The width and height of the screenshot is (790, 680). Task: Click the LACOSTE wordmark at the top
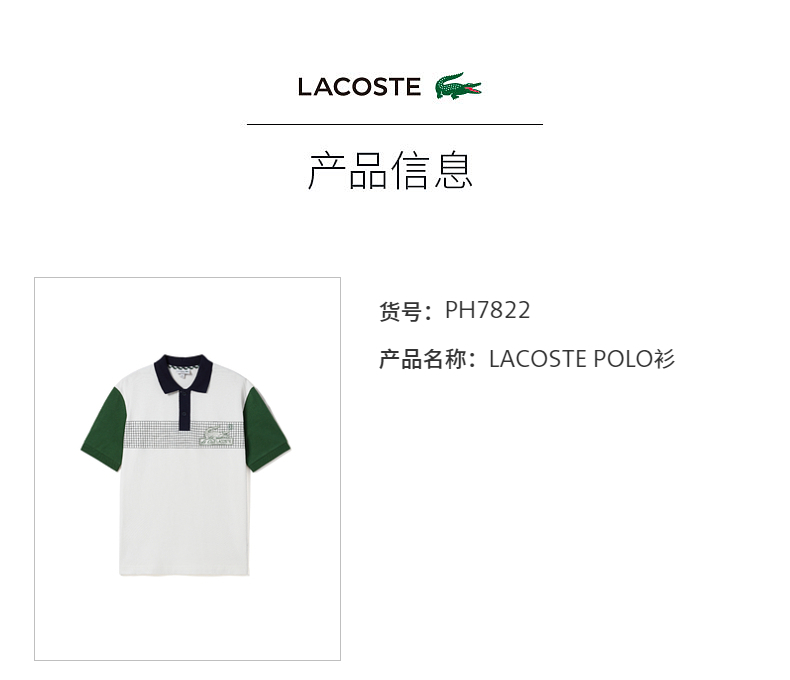click(359, 87)
